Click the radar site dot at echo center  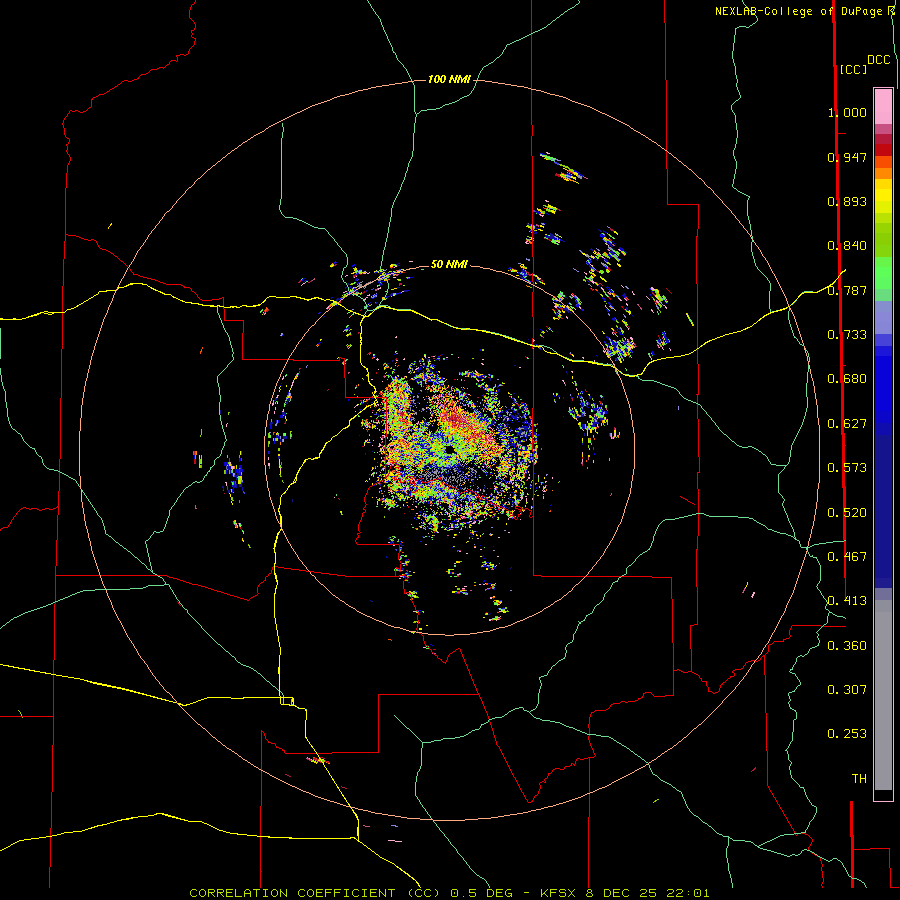pos(449,449)
